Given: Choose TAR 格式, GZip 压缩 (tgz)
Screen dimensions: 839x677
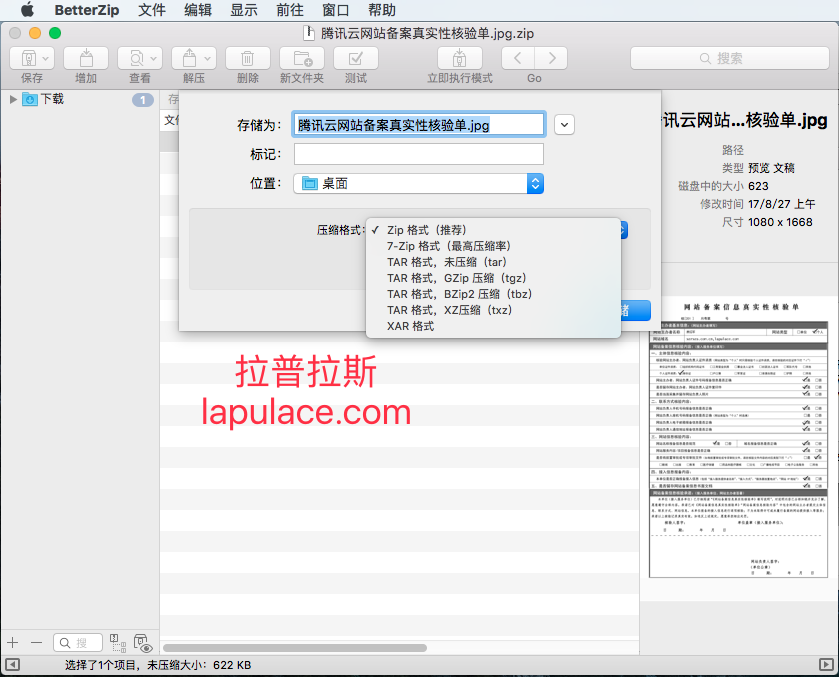Looking at the screenshot, I should [x=456, y=278].
